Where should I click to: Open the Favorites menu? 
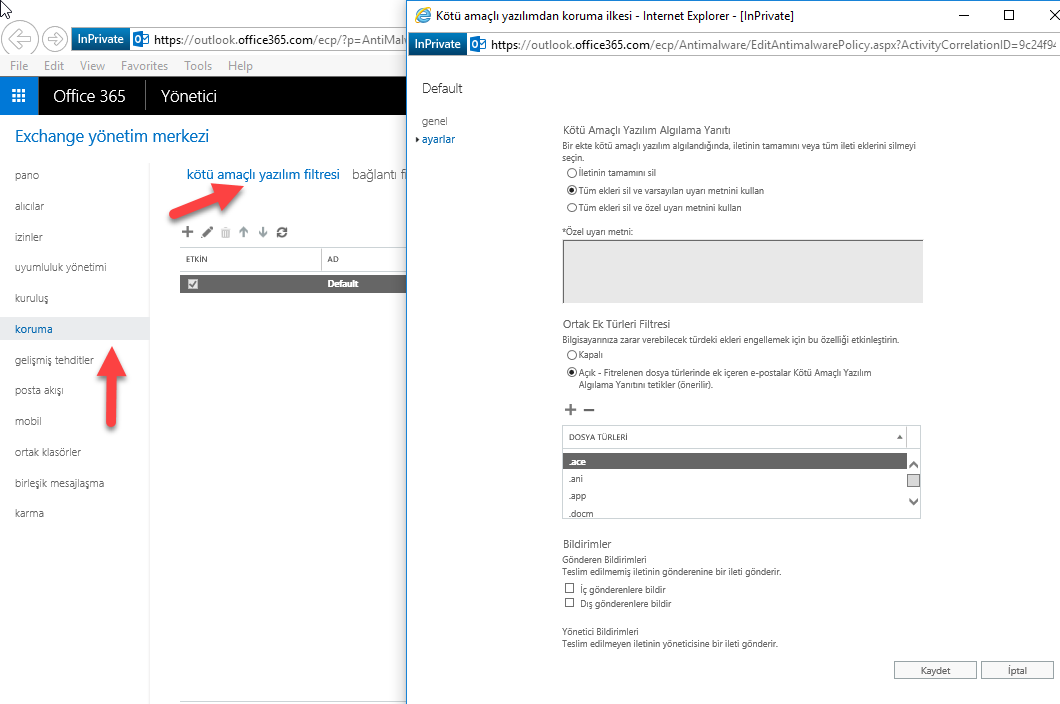[x=145, y=66]
